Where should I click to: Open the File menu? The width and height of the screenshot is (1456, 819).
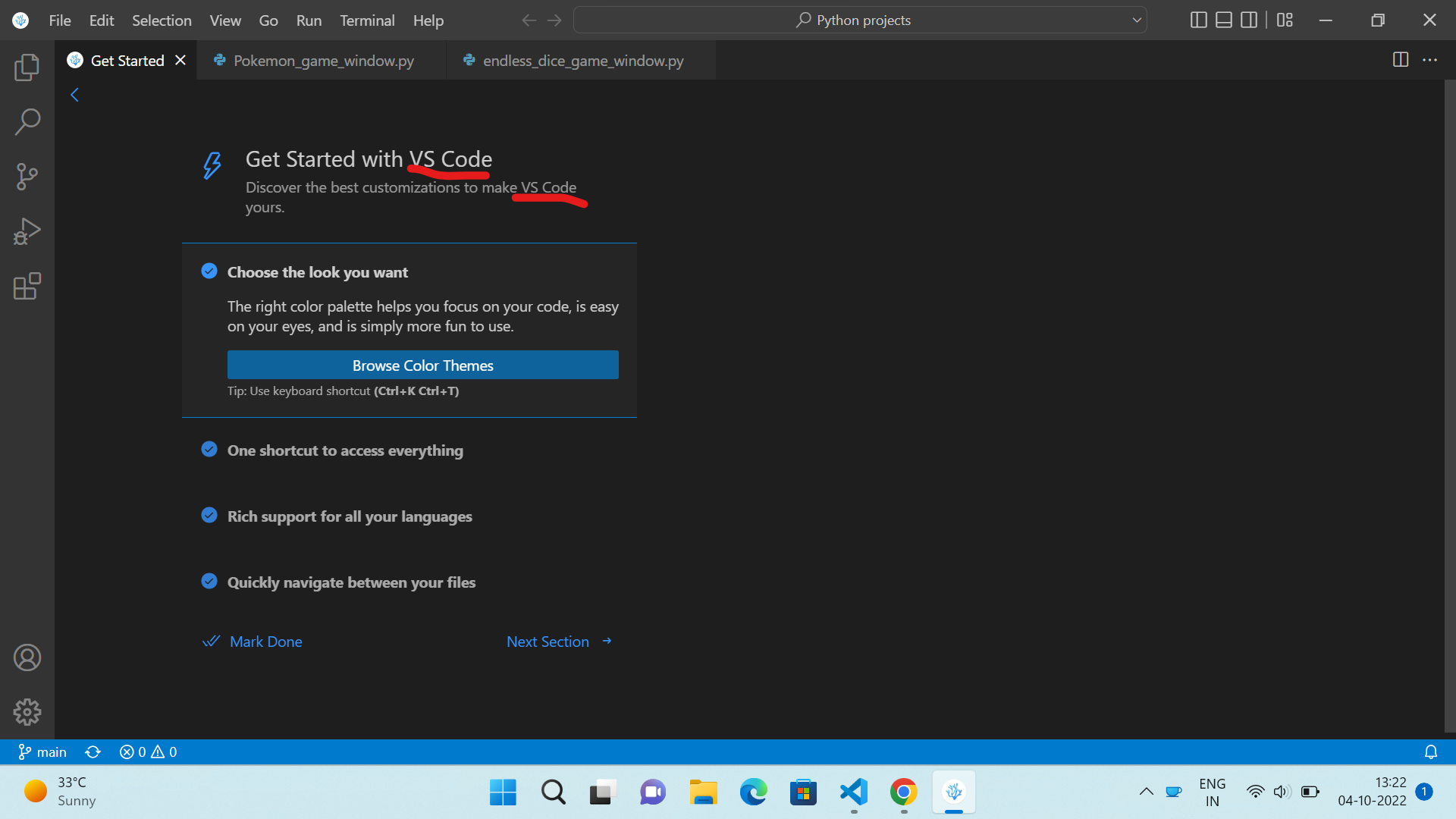click(x=60, y=20)
